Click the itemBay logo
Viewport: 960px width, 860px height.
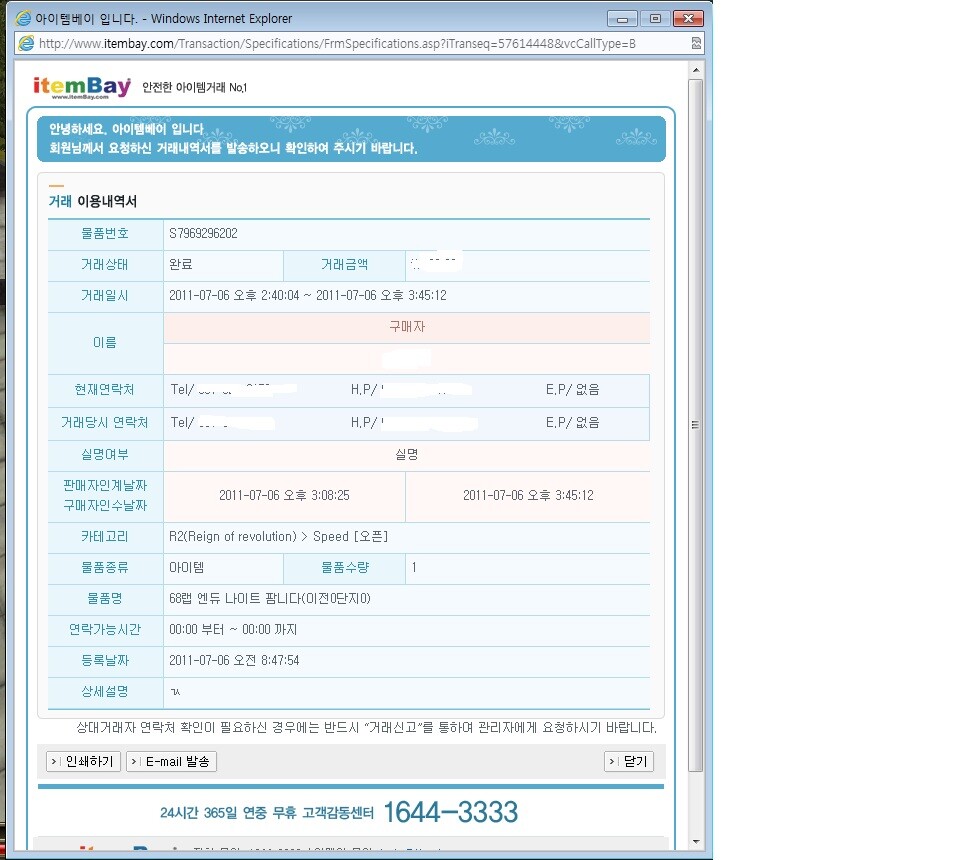pyautogui.click(x=82, y=87)
